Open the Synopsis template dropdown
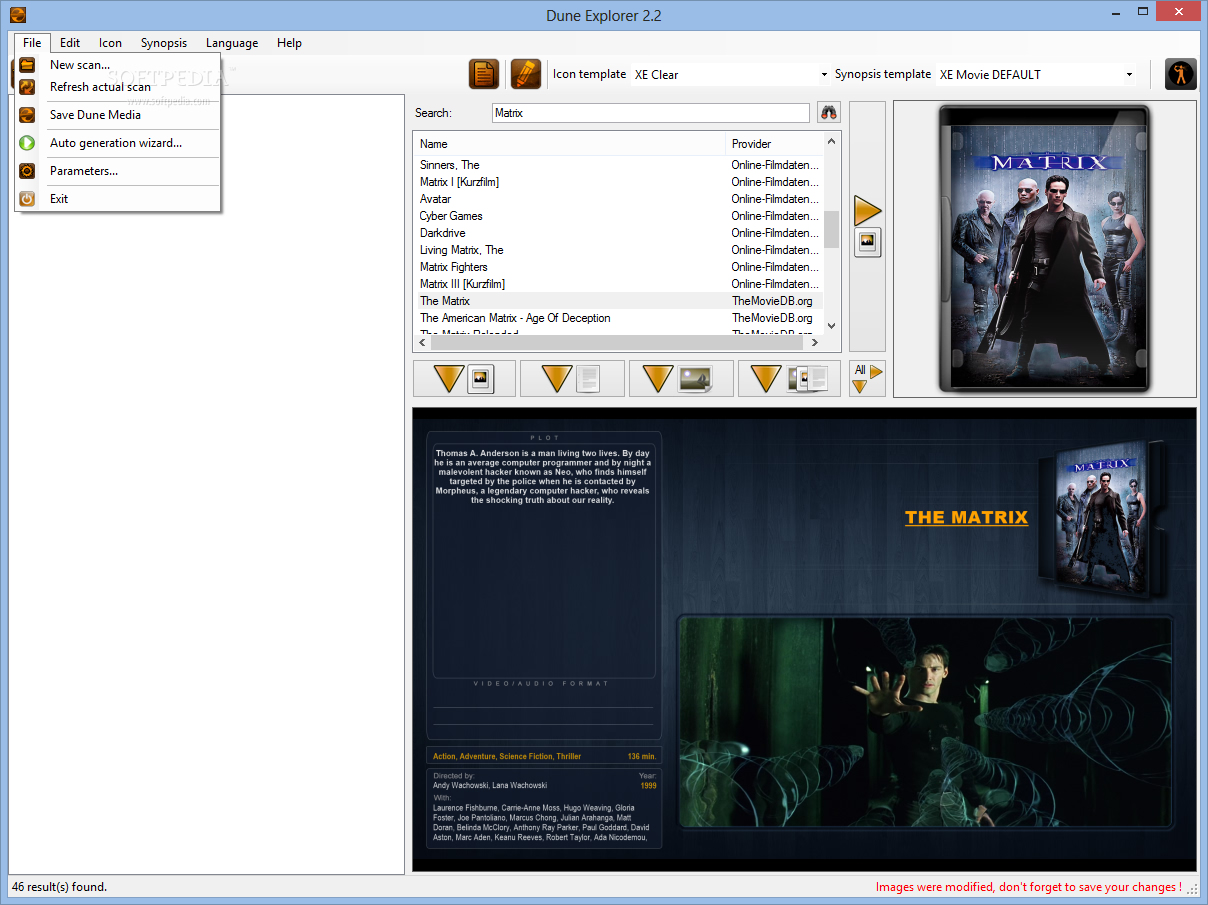 [1129, 75]
